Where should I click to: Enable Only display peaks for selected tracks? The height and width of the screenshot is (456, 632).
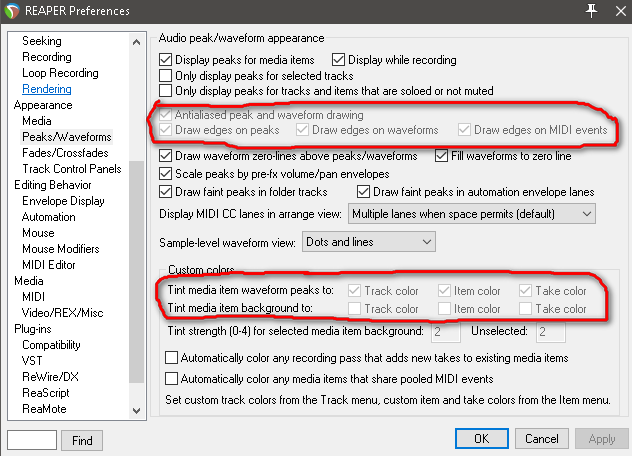[x=166, y=76]
